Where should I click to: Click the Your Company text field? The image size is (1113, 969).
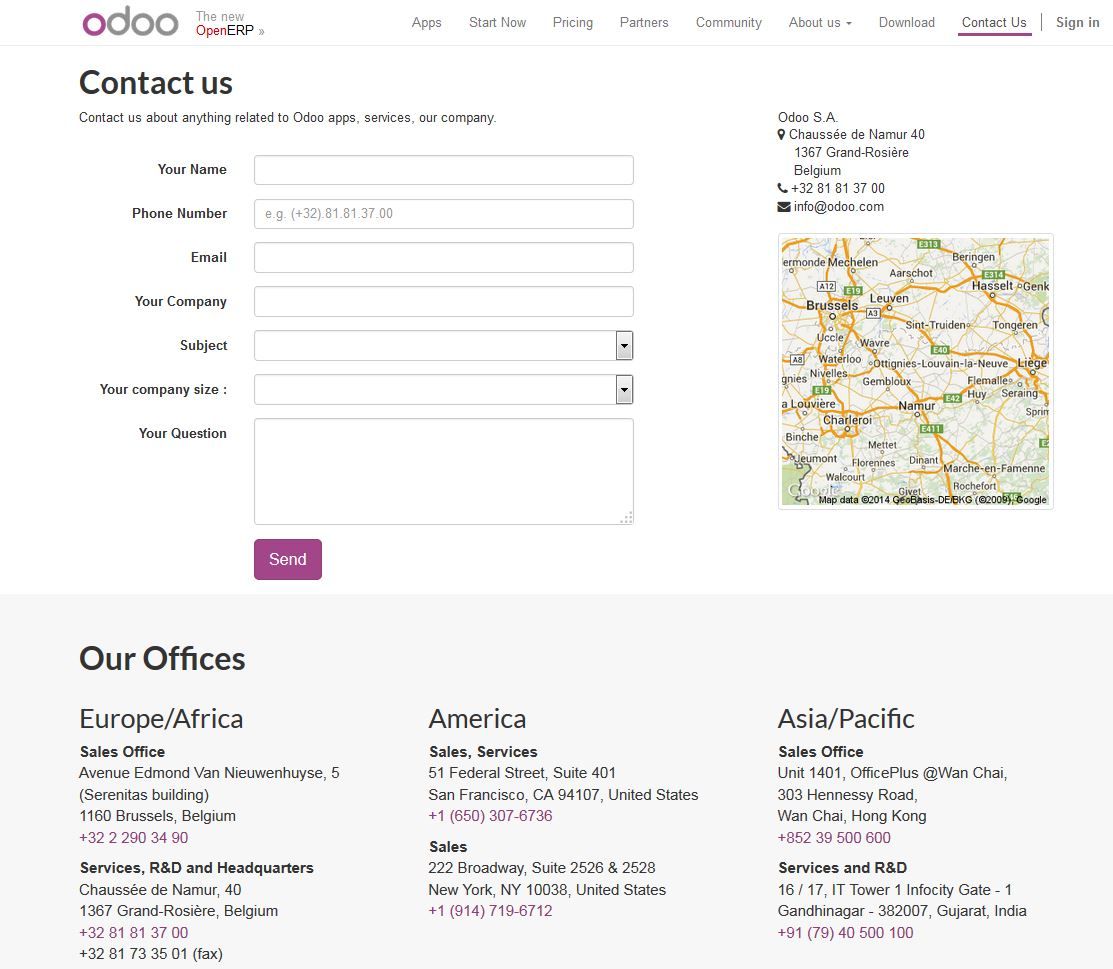coord(444,302)
